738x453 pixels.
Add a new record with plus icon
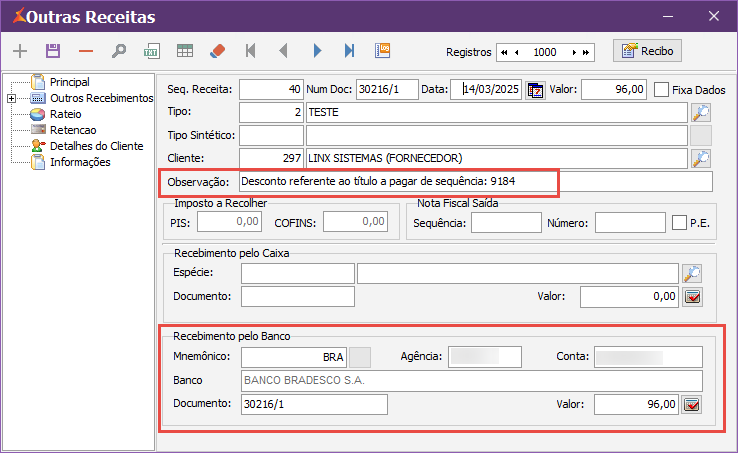coord(20,51)
